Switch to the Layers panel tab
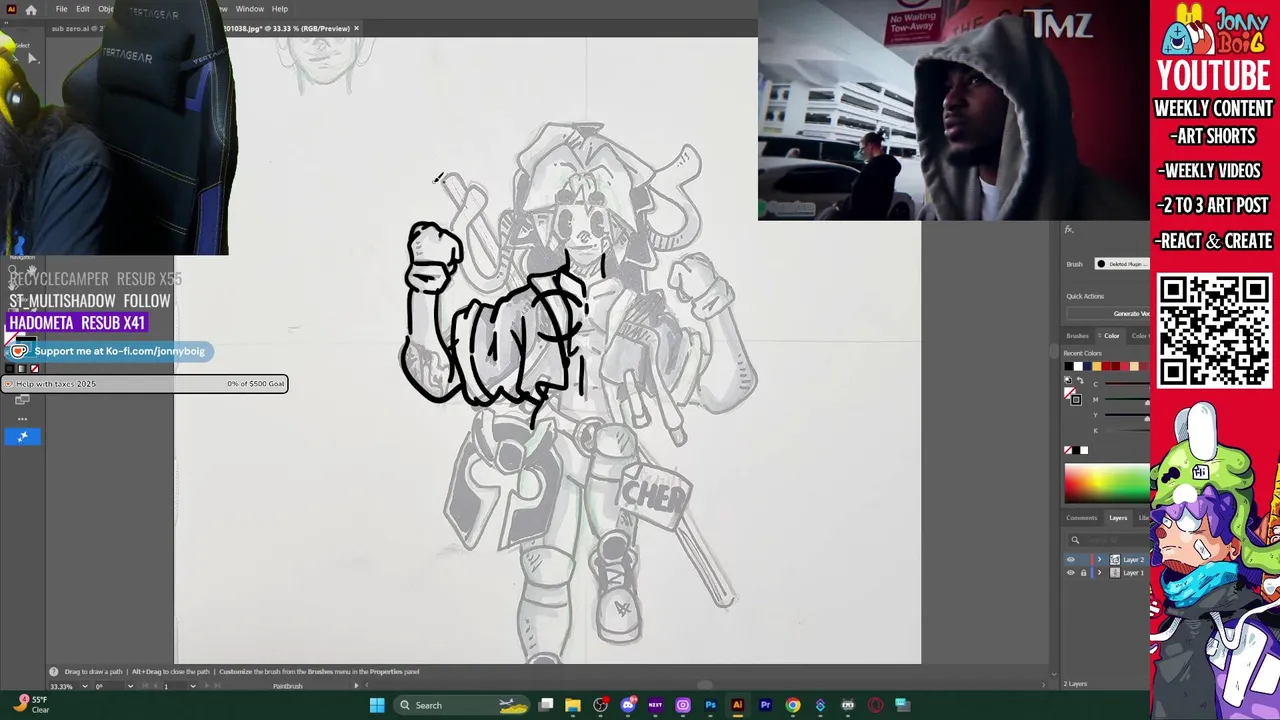This screenshot has width=1280, height=720. click(1118, 518)
